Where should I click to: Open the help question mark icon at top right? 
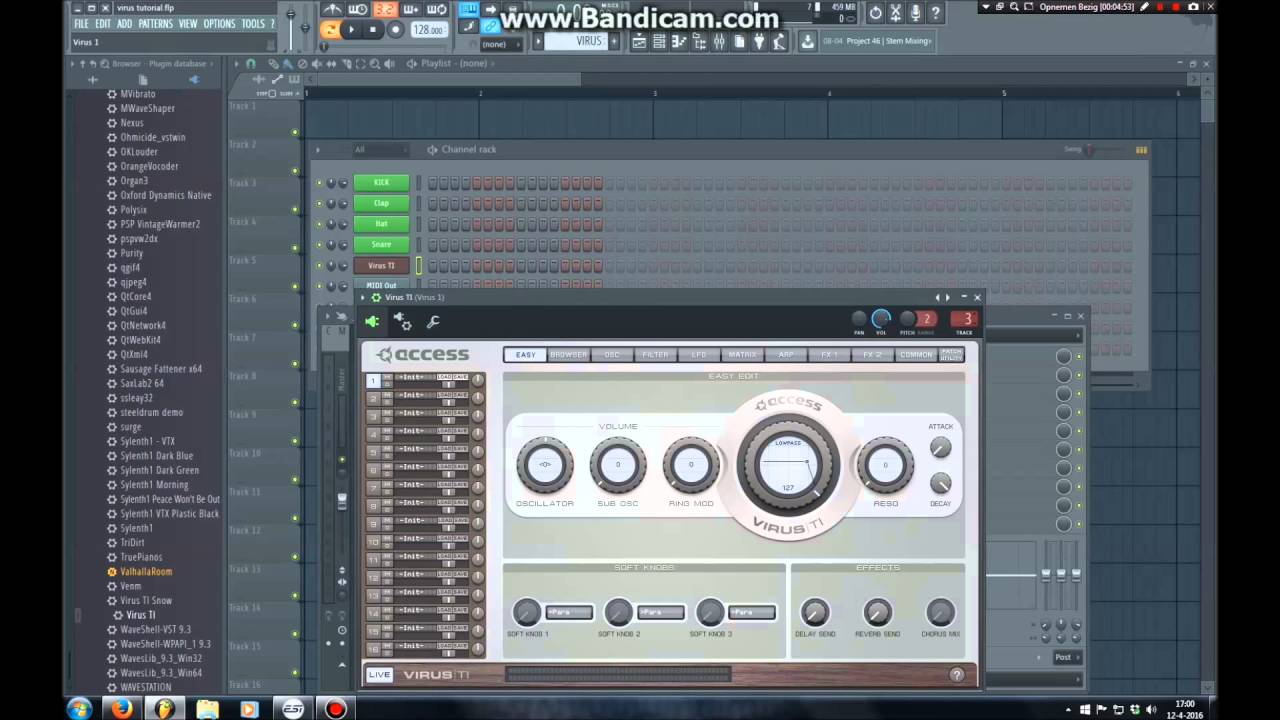[x=935, y=13]
